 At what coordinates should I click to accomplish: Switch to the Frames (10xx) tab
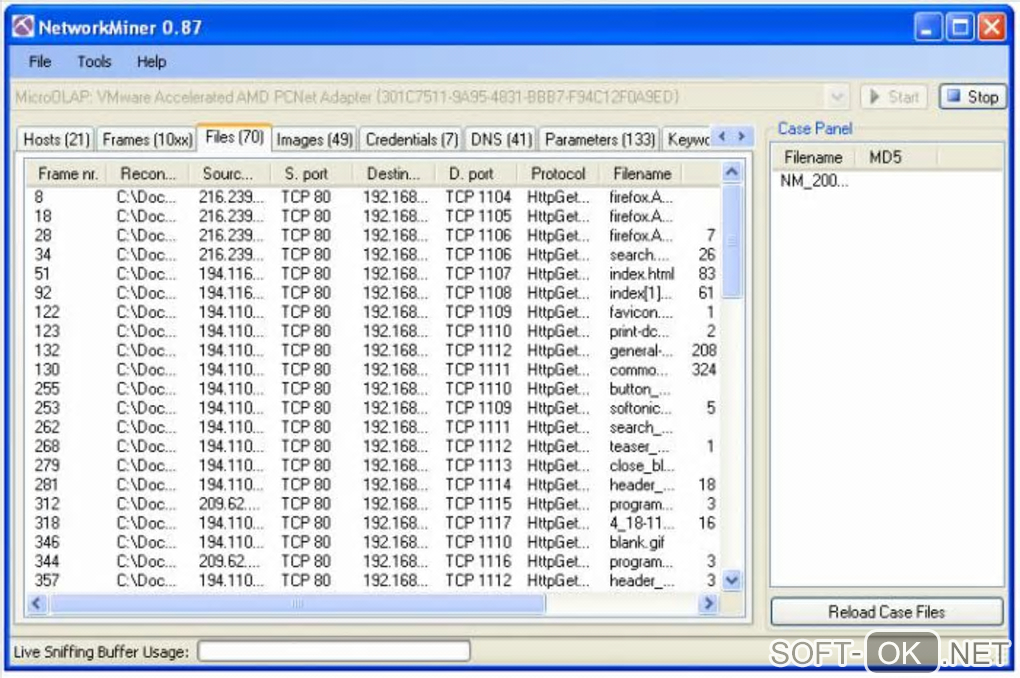click(x=147, y=139)
